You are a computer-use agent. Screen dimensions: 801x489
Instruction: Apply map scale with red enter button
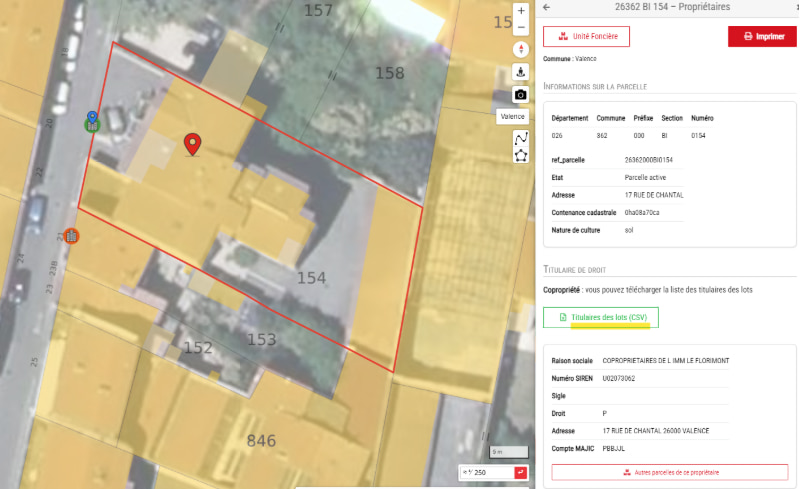coord(521,473)
